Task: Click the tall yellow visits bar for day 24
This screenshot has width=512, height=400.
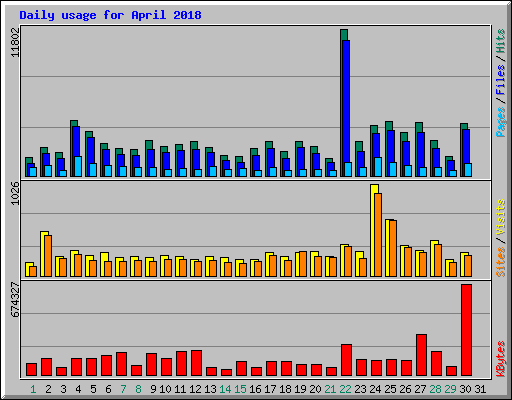Action: pyautogui.click(x=374, y=230)
